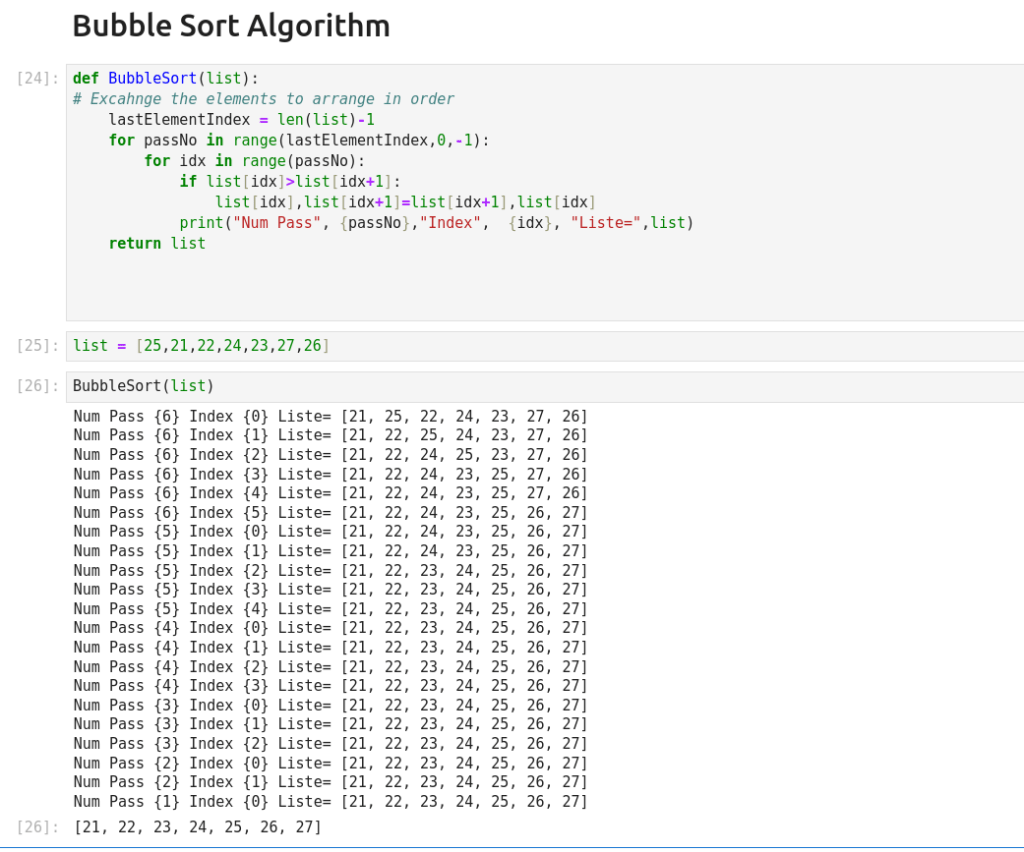This screenshot has width=1024, height=852.
Task: Click the 'if list[idx]>list[idx+1]' condition line
Action: coord(289,181)
